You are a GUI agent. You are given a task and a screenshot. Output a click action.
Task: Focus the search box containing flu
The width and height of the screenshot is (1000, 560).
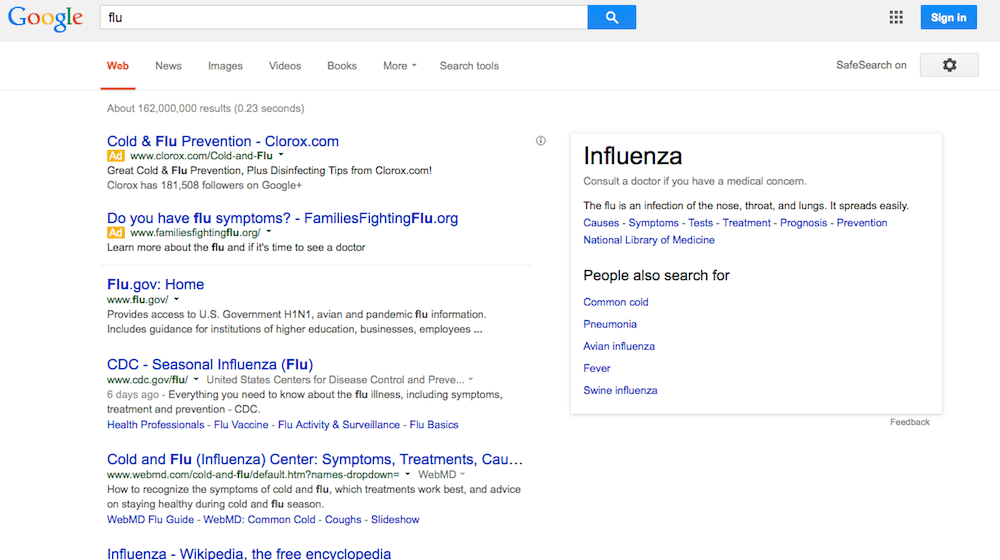pyautogui.click(x=344, y=17)
